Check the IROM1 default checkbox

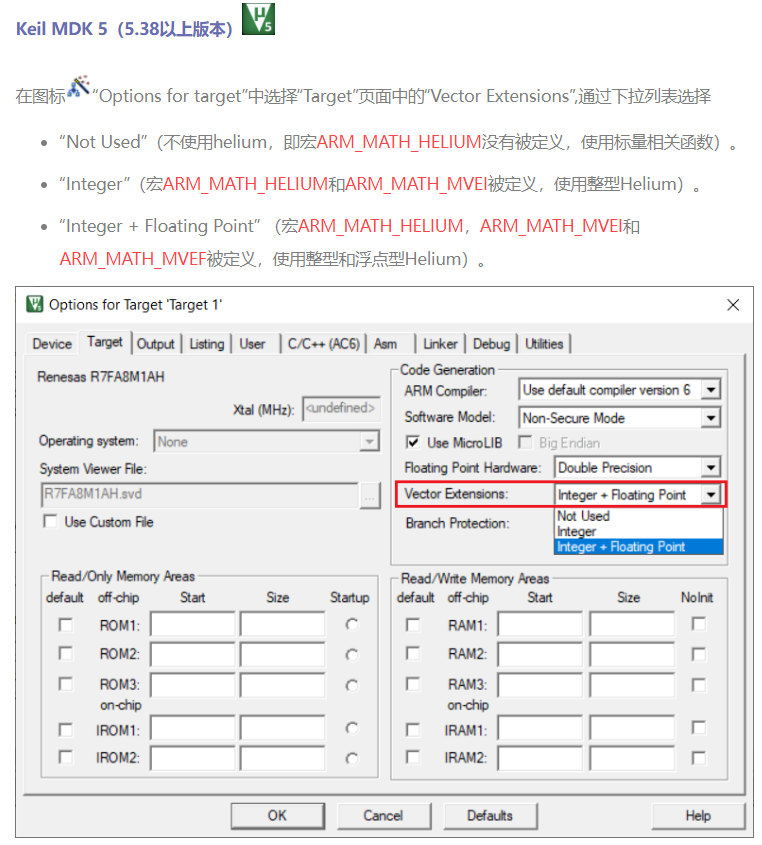[66, 730]
